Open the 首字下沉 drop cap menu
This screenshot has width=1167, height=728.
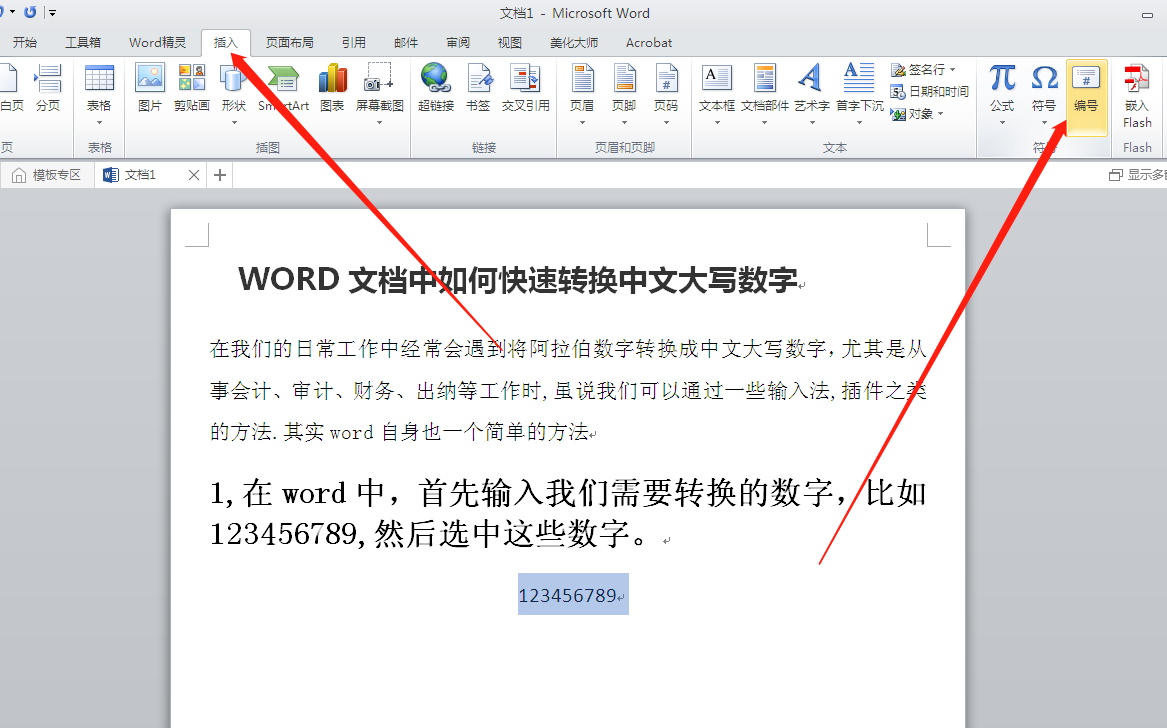pyautogui.click(x=860, y=94)
